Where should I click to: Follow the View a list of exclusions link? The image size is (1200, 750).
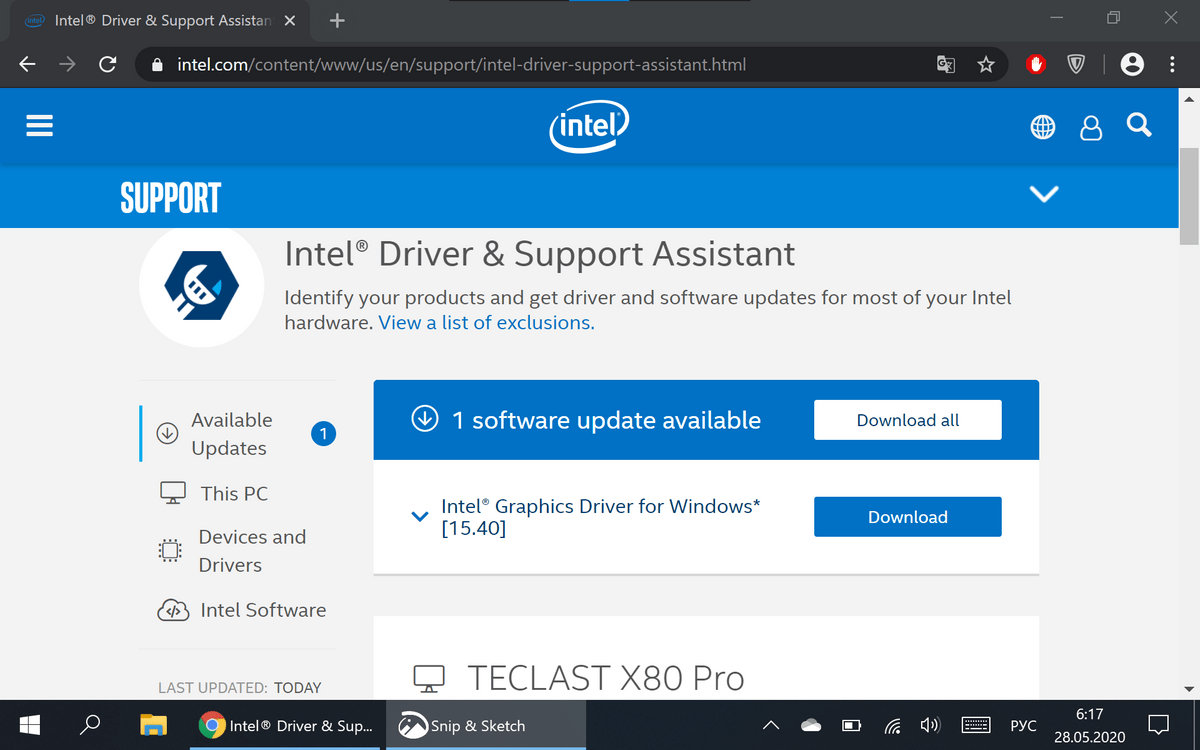[486, 323]
